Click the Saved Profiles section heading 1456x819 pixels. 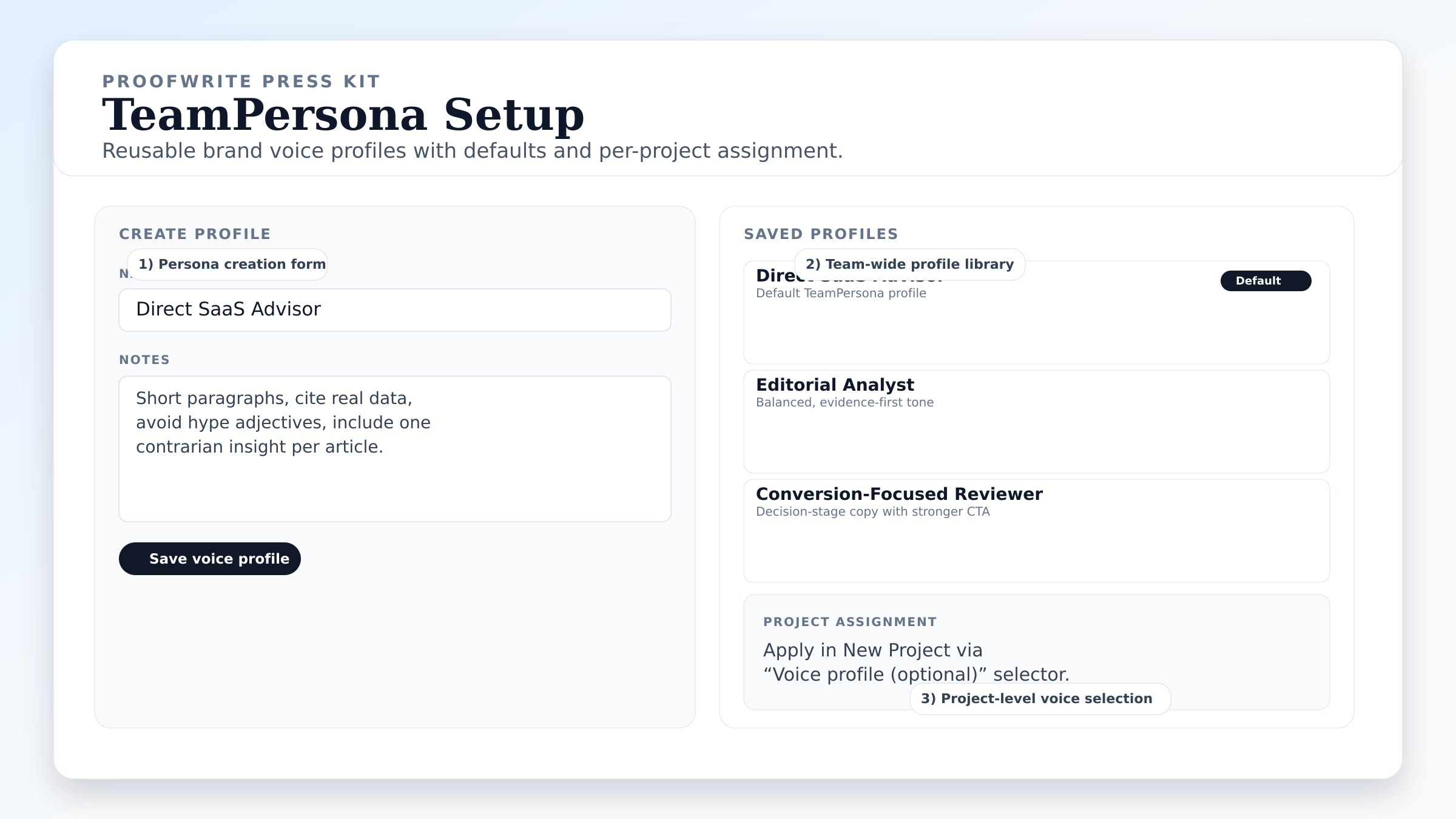click(x=821, y=234)
